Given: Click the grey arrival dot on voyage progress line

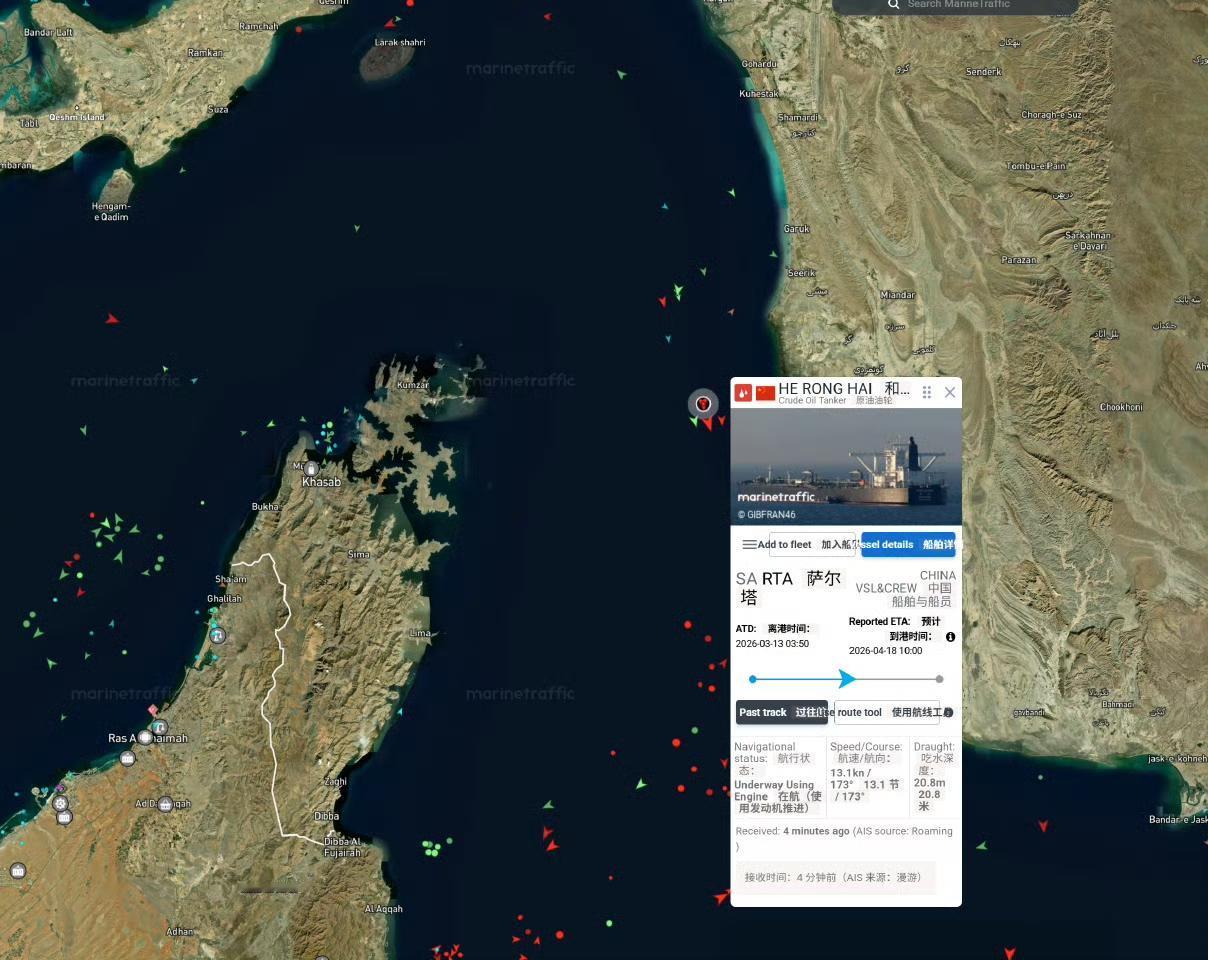Looking at the screenshot, I should point(939,679).
